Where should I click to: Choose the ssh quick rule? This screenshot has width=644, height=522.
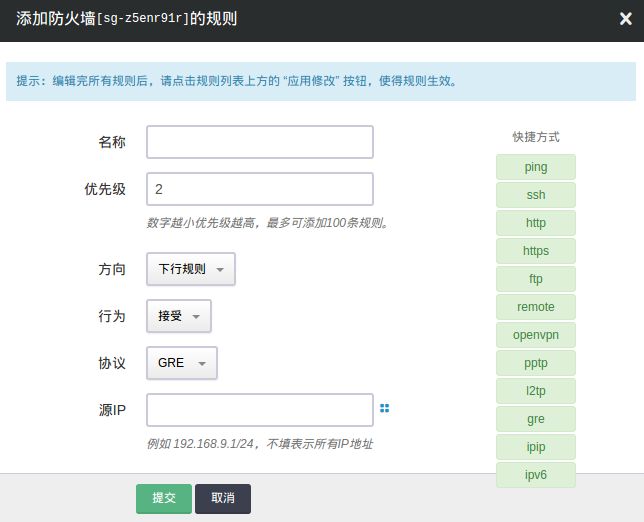536,195
